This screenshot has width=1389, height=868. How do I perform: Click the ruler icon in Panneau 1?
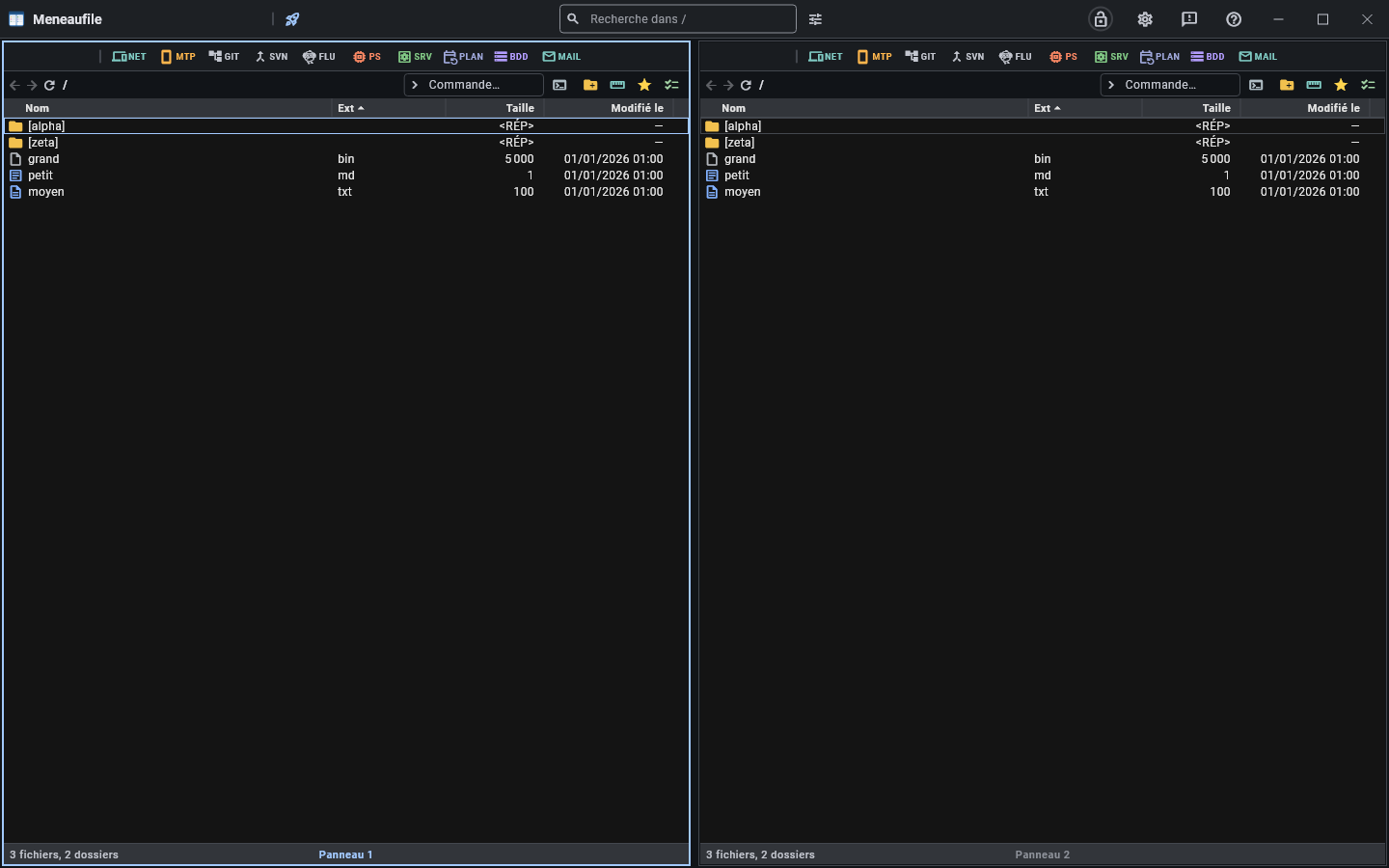617,85
